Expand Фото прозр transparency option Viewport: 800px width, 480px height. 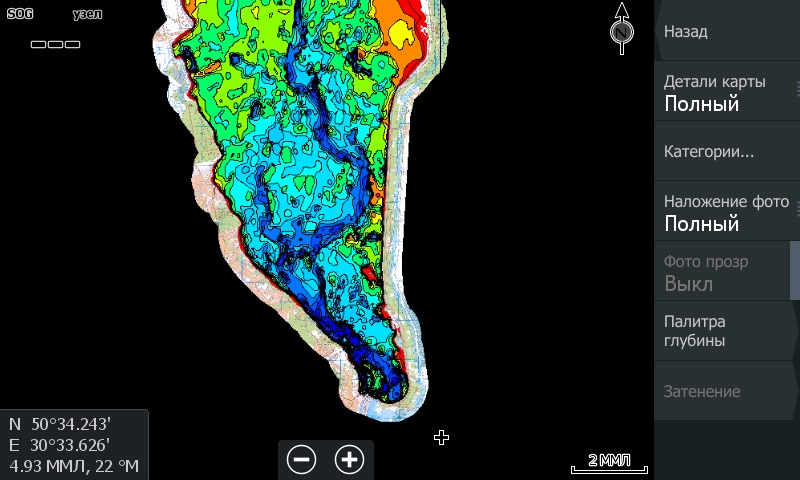coord(726,272)
